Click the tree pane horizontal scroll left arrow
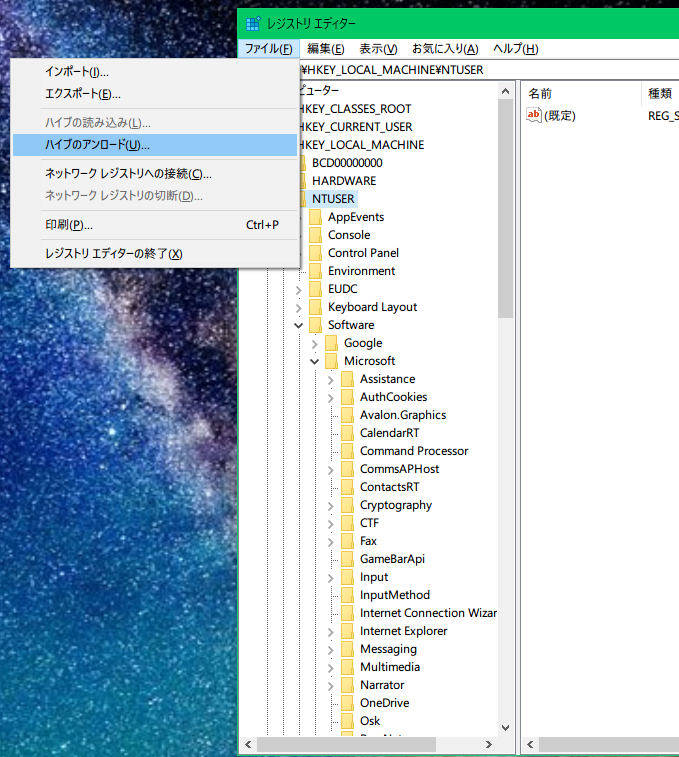Screen dimensions: 679x757 [248, 744]
